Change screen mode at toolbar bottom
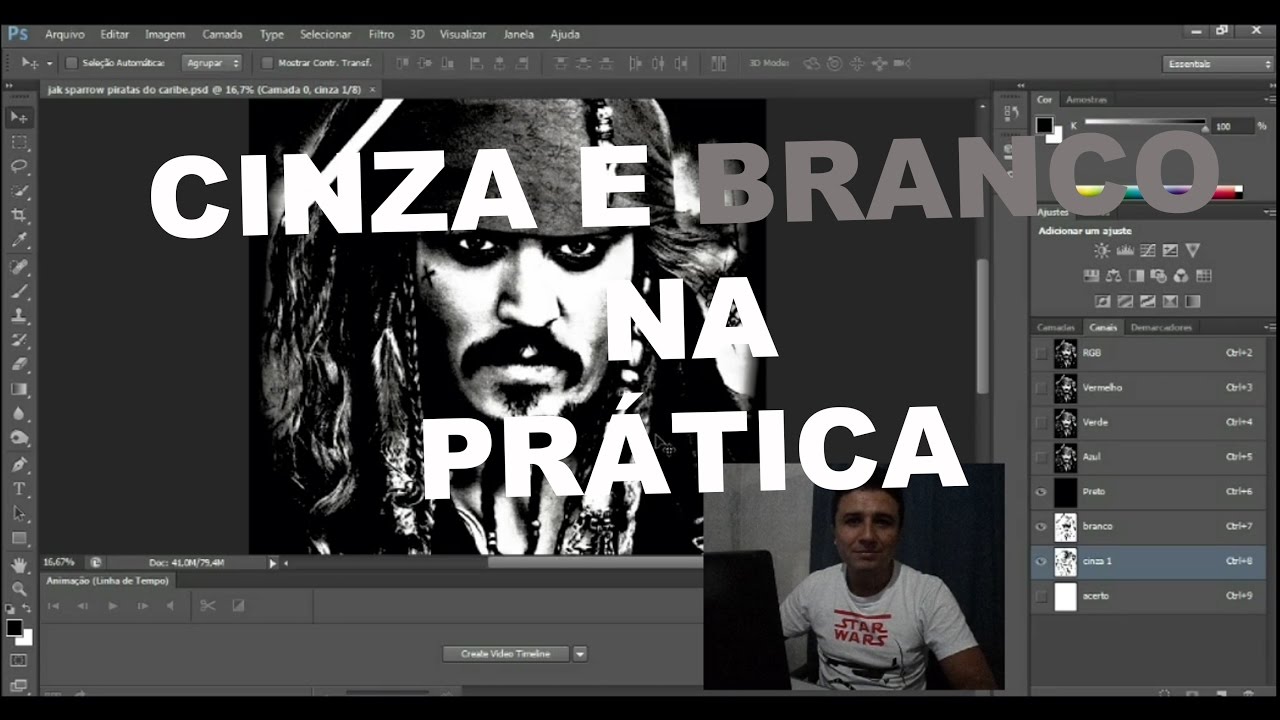This screenshot has height=720, width=1280. [18, 686]
